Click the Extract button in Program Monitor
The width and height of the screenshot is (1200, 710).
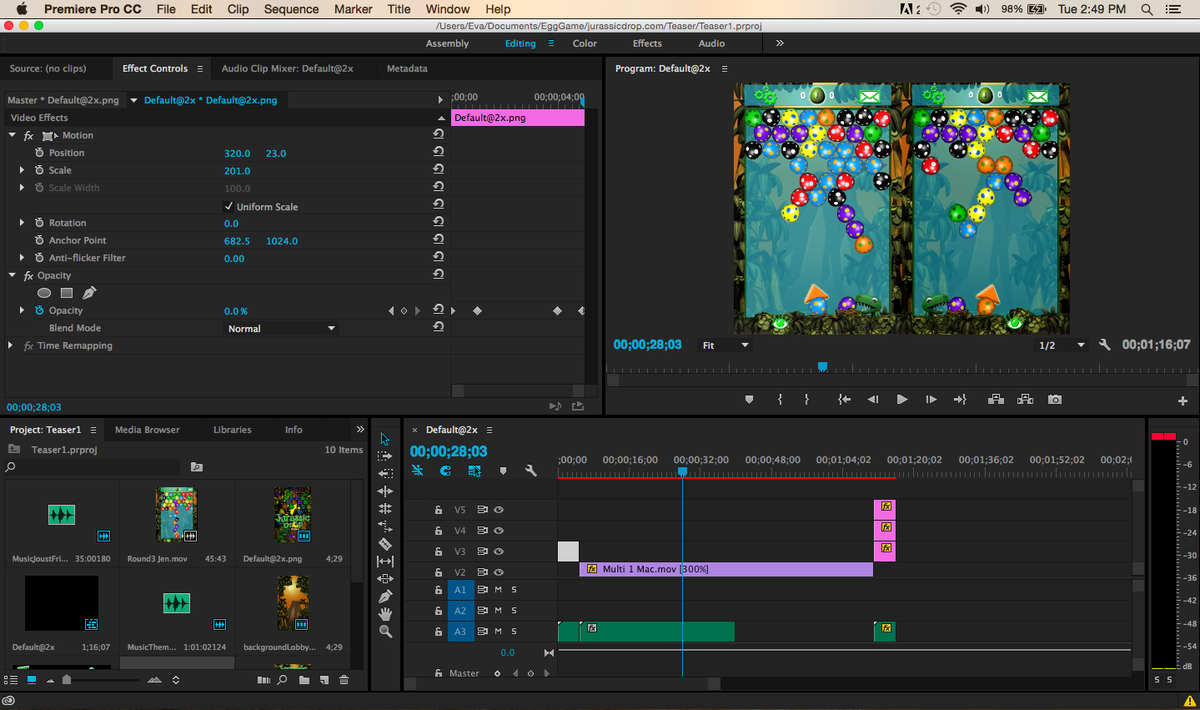click(1025, 399)
